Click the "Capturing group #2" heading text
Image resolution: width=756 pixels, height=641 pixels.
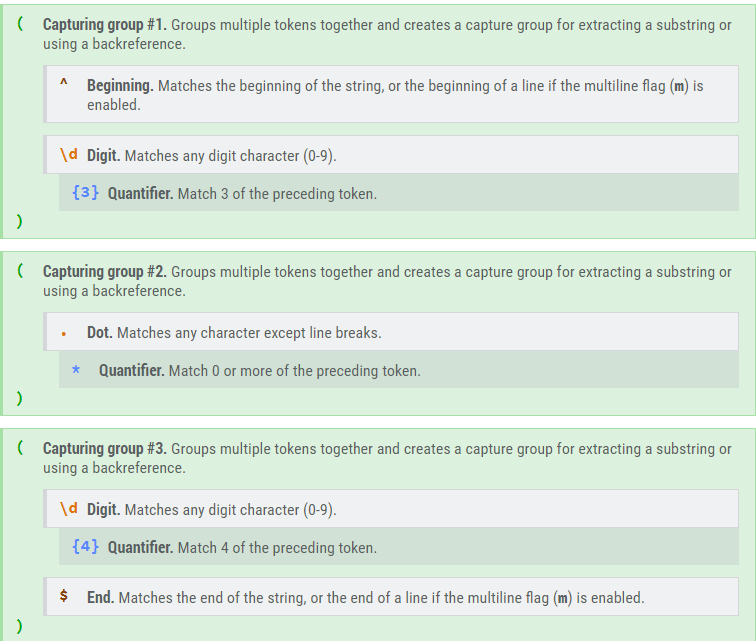[104, 272]
